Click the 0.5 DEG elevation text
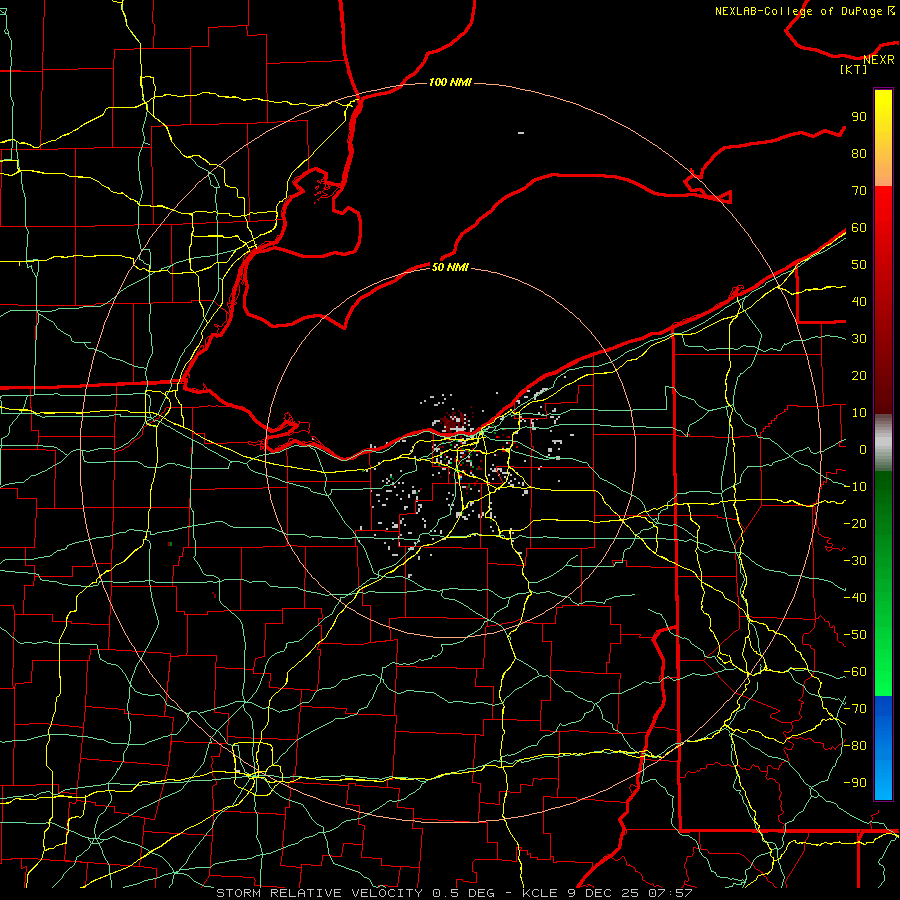900x900 pixels. coord(466,893)
